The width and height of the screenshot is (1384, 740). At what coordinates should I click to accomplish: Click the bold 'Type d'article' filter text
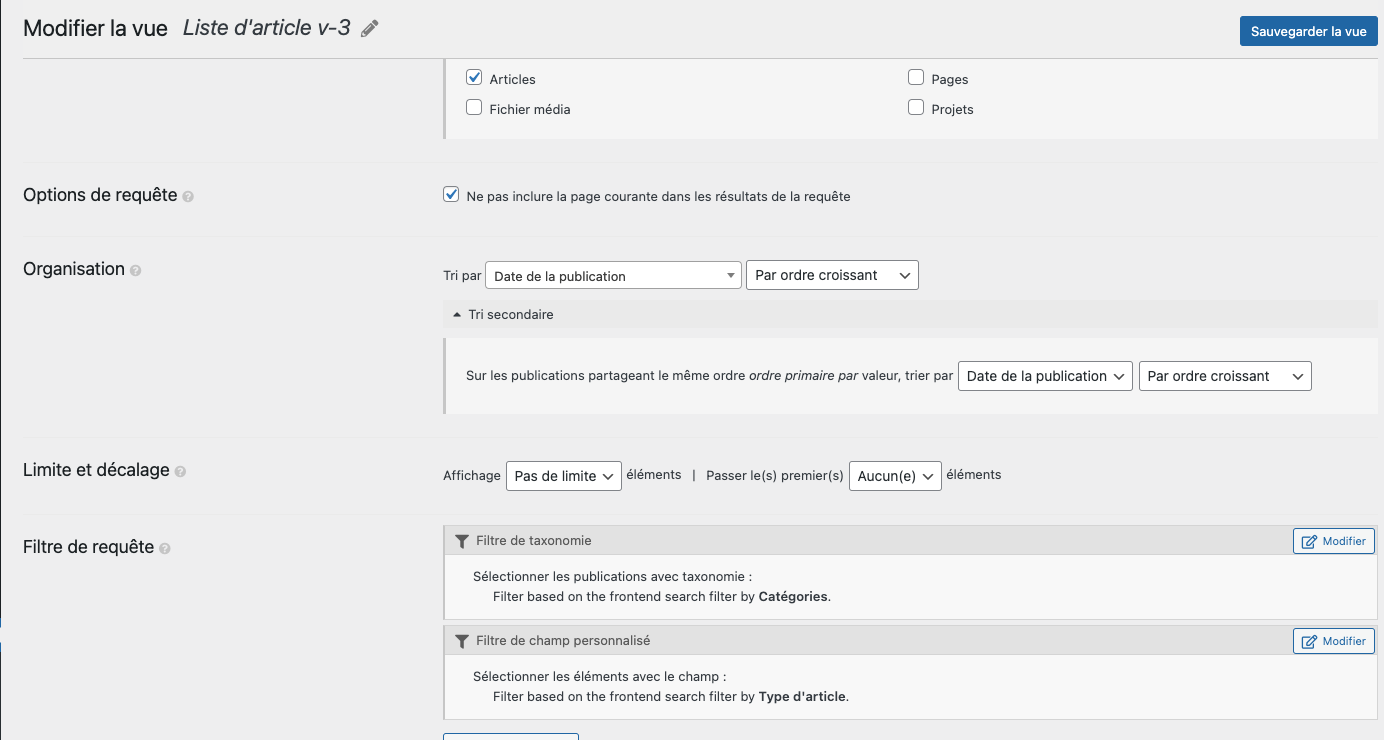(803, 697)
